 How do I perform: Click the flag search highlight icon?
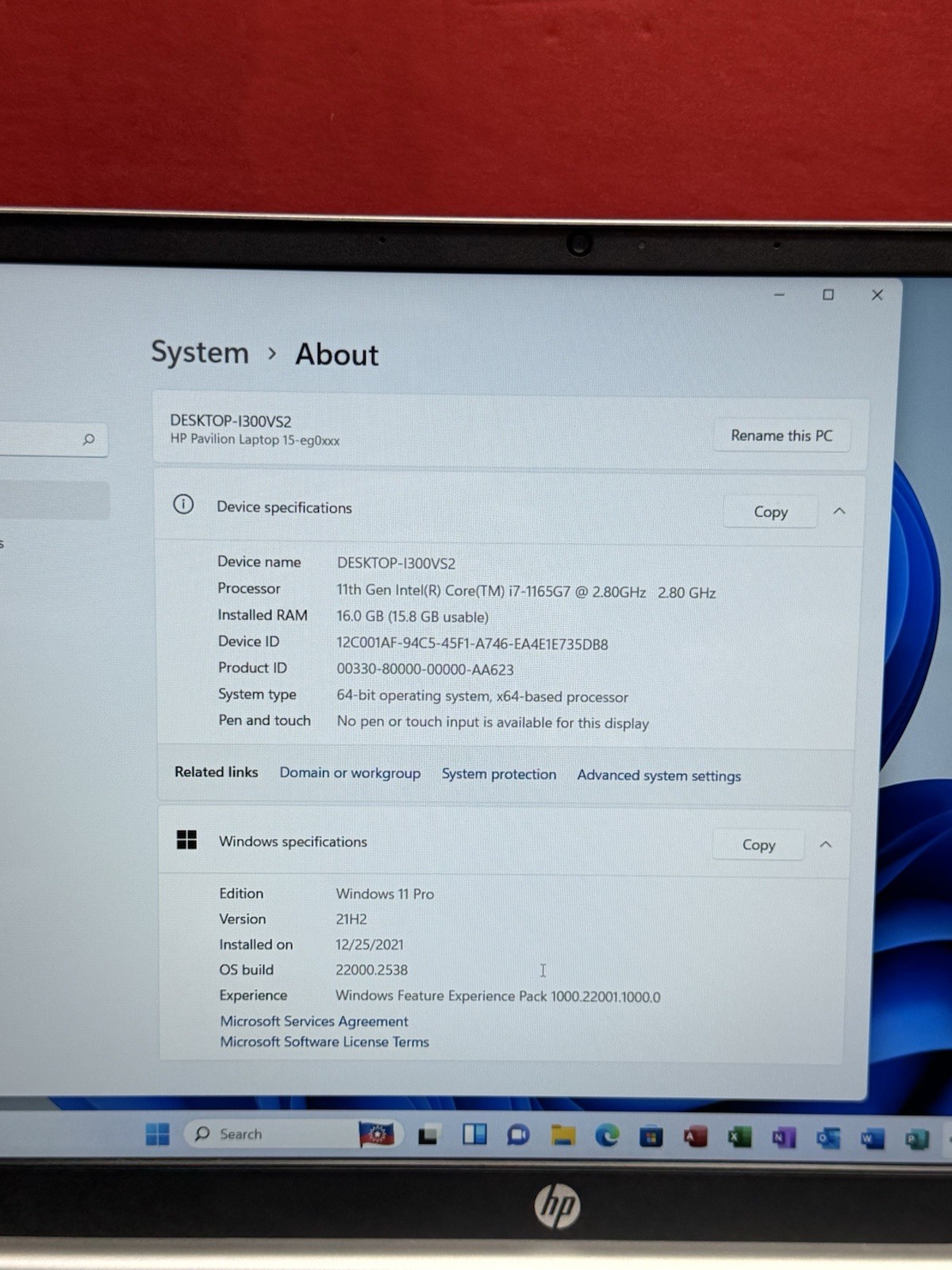click(377, 1134)
